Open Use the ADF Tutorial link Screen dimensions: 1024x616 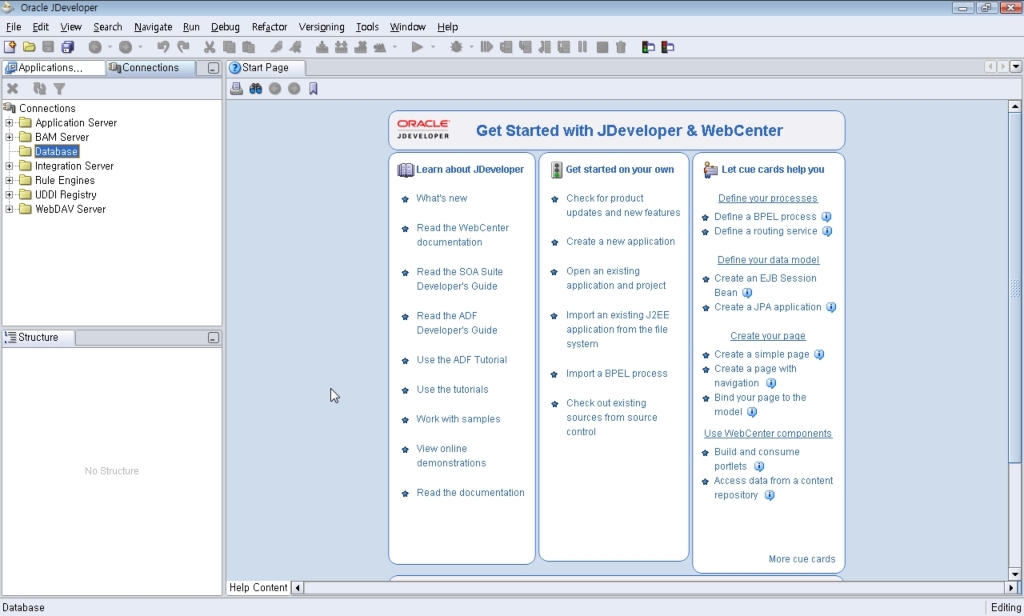tap(462, 359)
